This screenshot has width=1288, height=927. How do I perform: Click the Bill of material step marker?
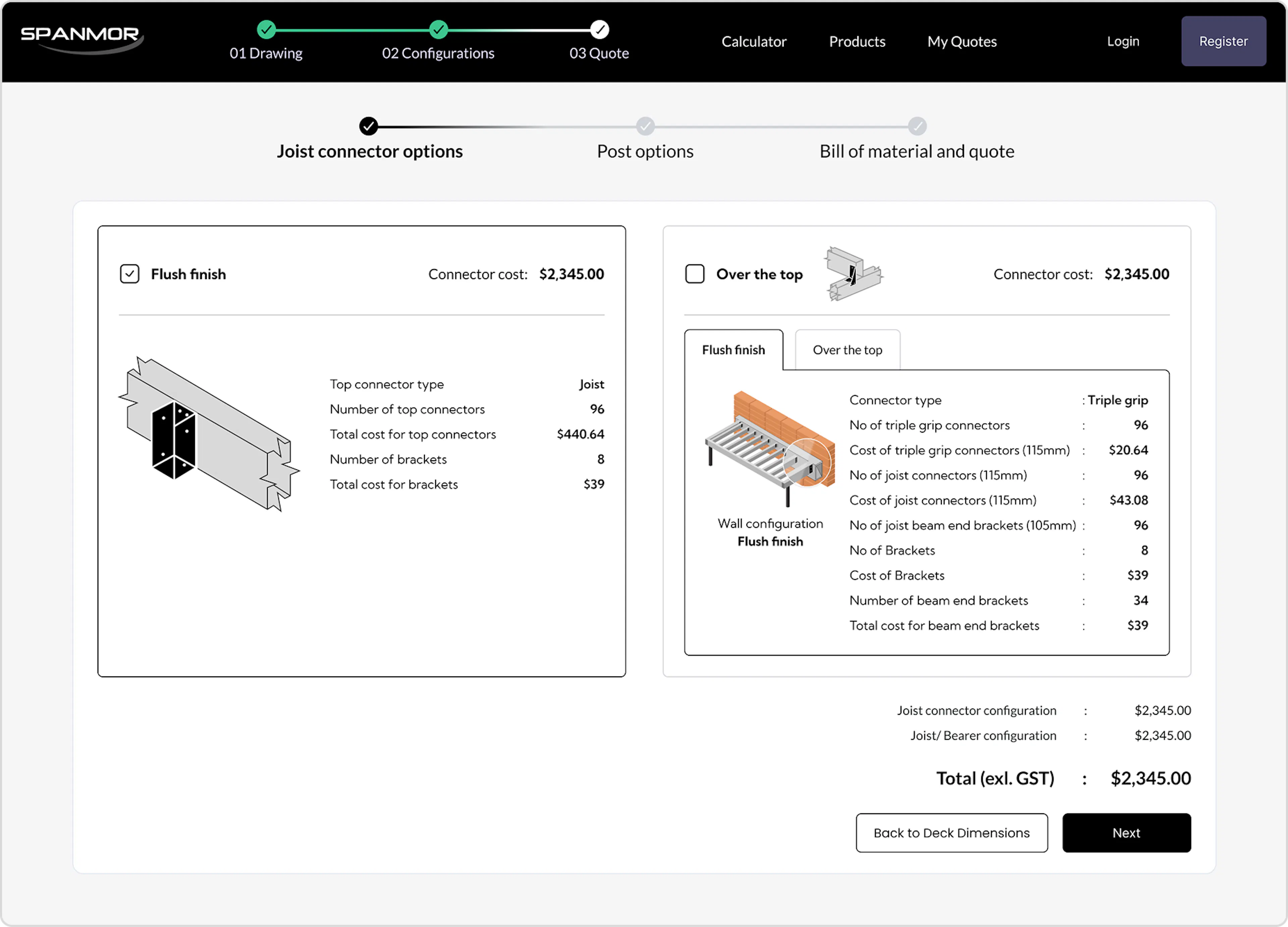pos(917,126)
